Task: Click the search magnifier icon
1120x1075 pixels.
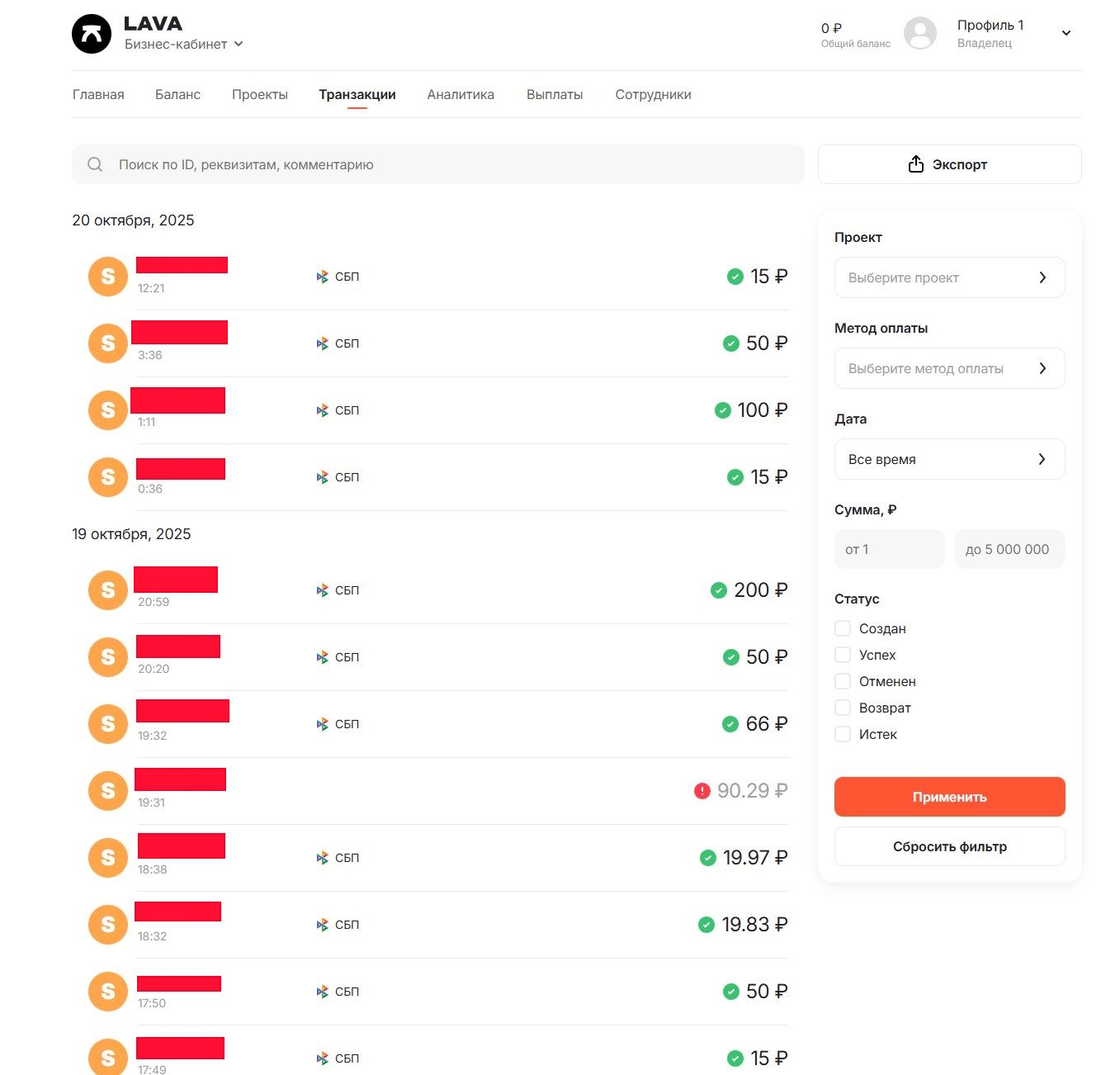Action: [96, 165]
